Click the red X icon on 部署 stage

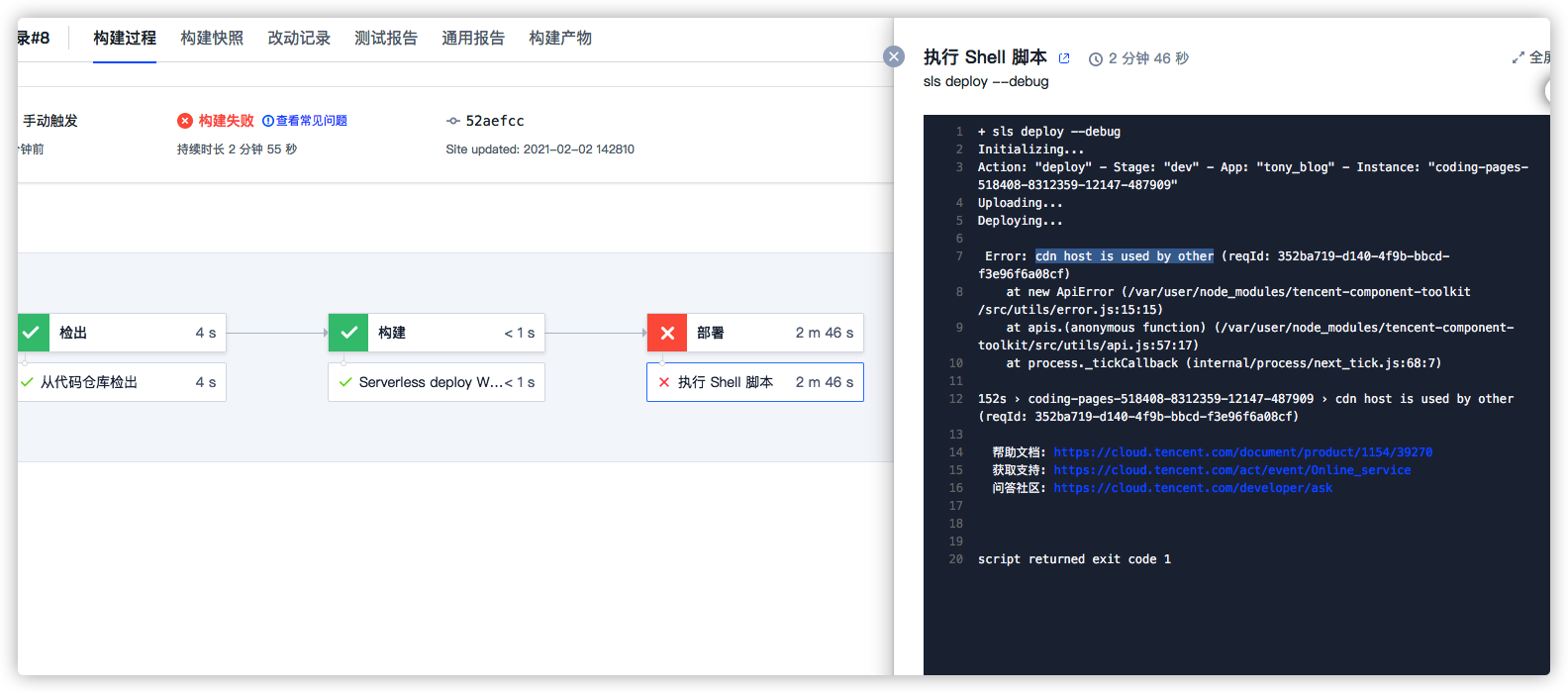click(x=667, y=333)
